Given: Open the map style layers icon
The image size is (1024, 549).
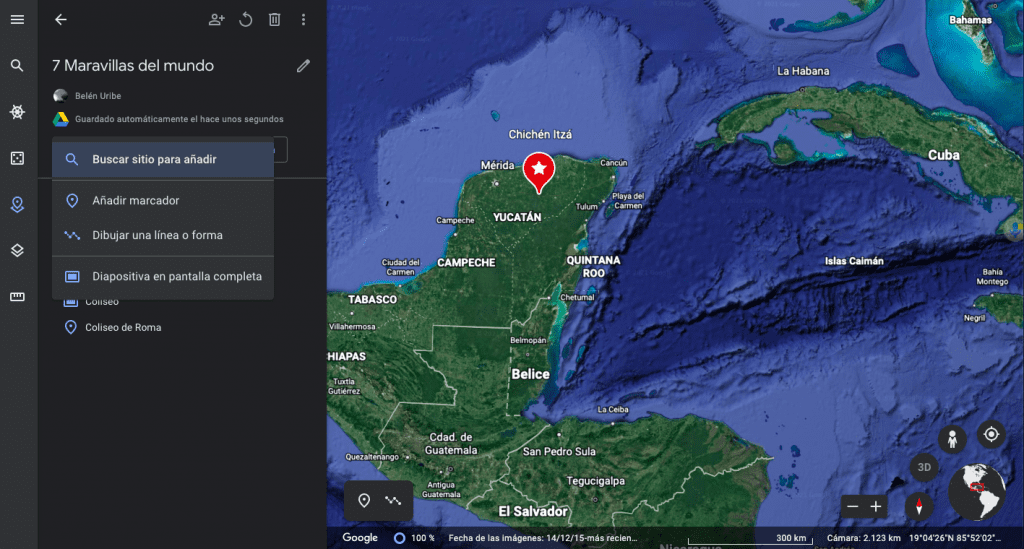Looking at the screenshot, I should pos(17,250).
